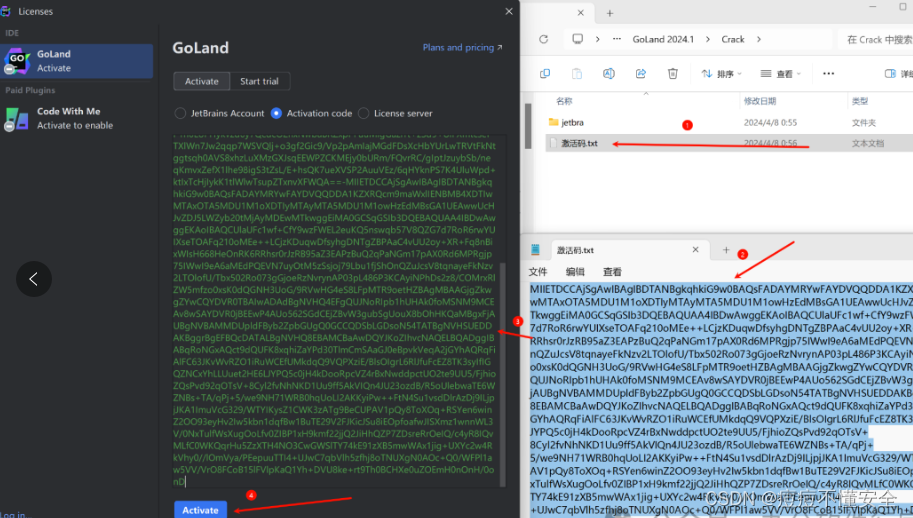This screenshot has height=518, width=913.
Task: Switch to the Start trial tab
Action: coord(260,81)
